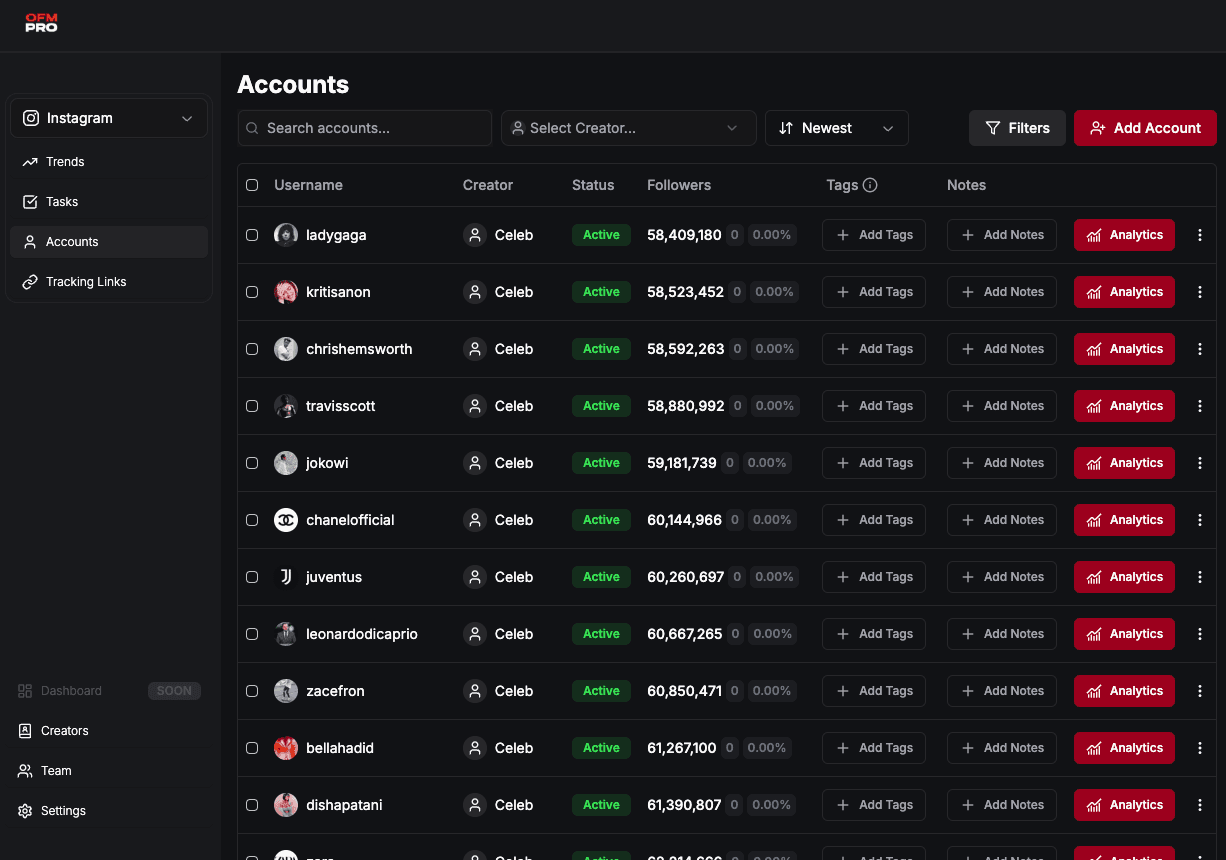Open more options for kritisanon

(1200, 292)
